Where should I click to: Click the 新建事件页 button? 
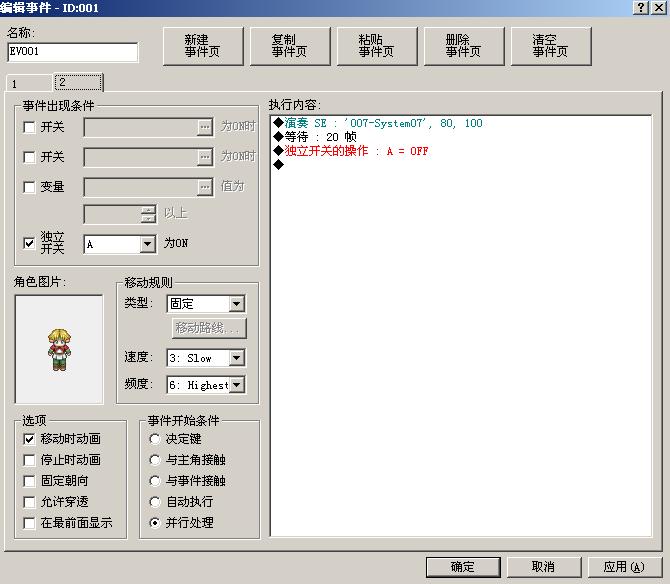point(203,46)
